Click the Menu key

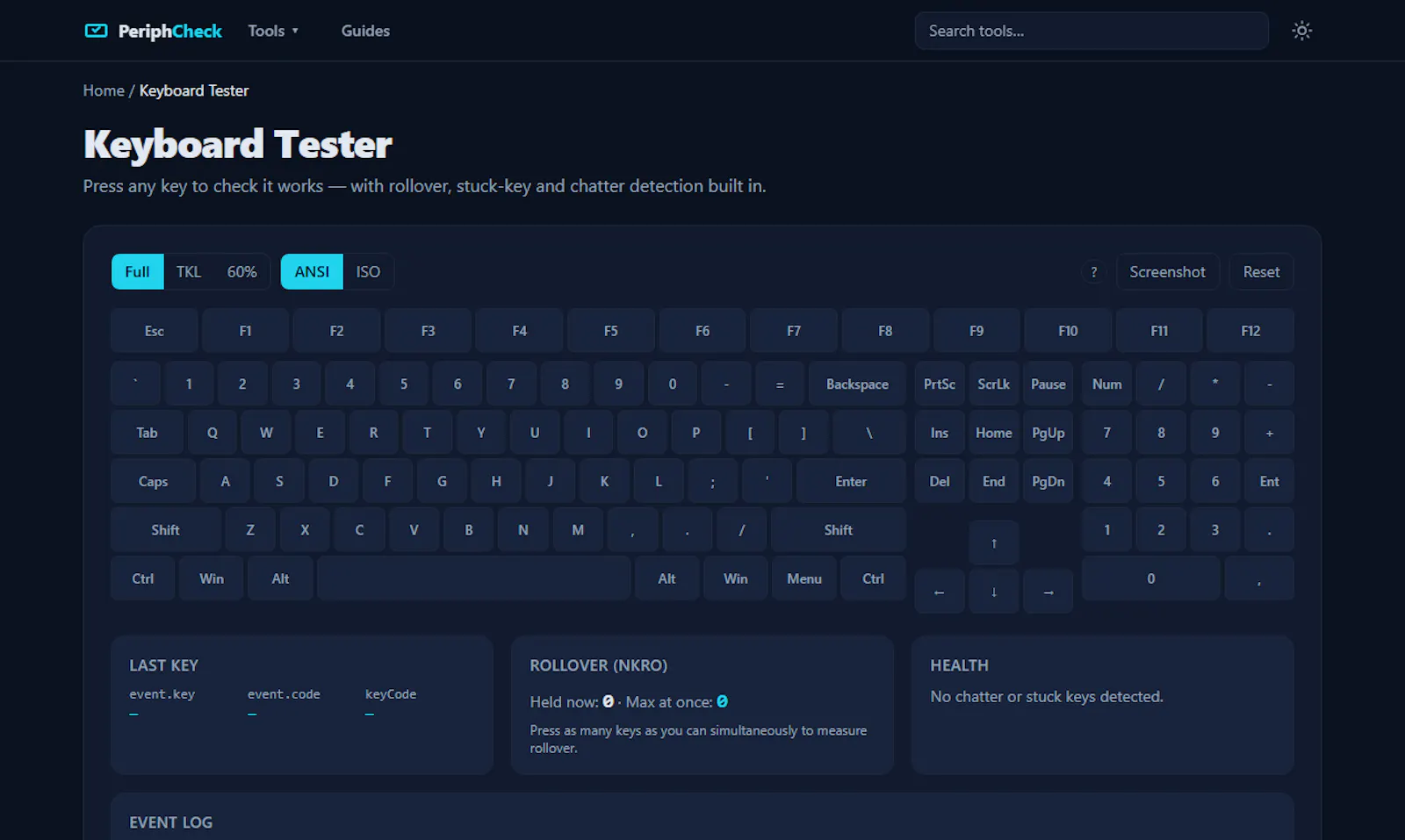pos(804,579)
